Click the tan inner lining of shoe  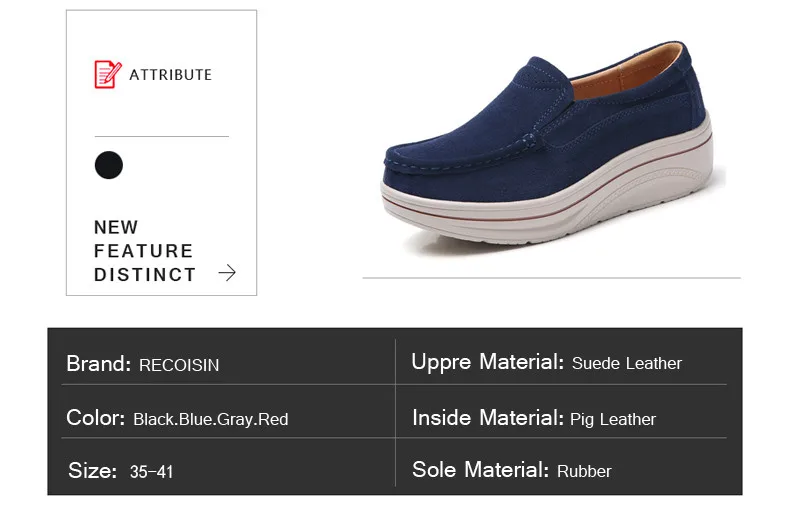pos(627,73)
